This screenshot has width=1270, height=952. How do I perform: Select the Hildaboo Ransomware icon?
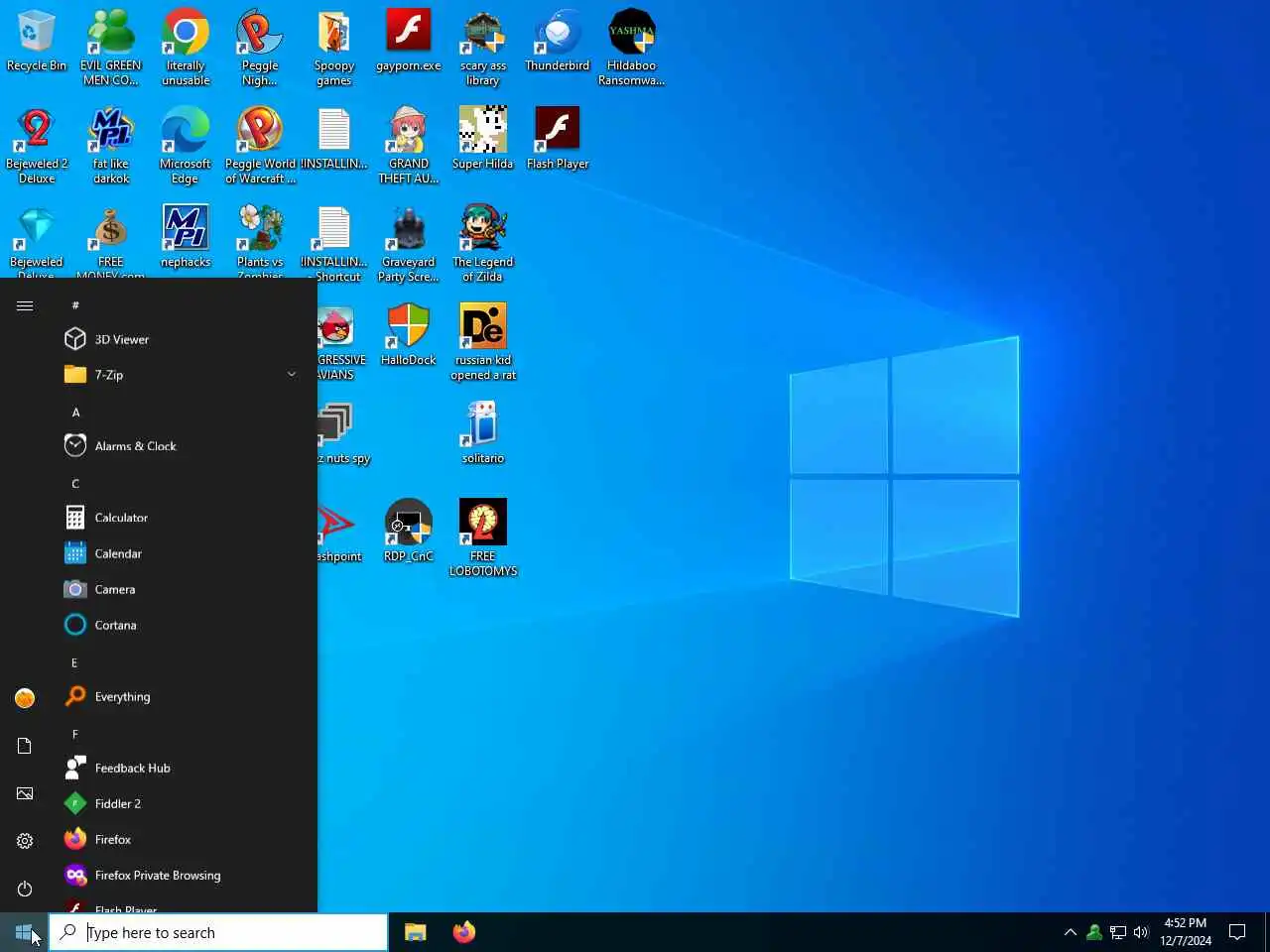pyautogui.click(x=632, y=48)
